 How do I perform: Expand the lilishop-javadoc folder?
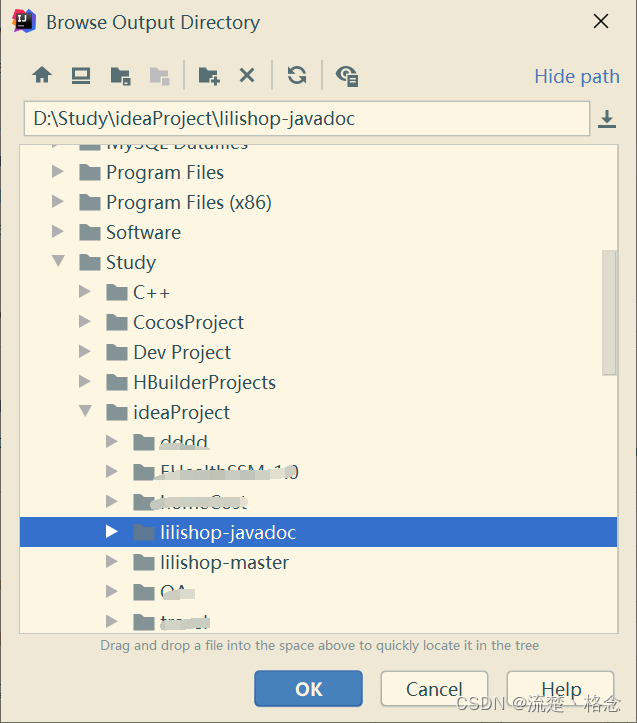112,532
